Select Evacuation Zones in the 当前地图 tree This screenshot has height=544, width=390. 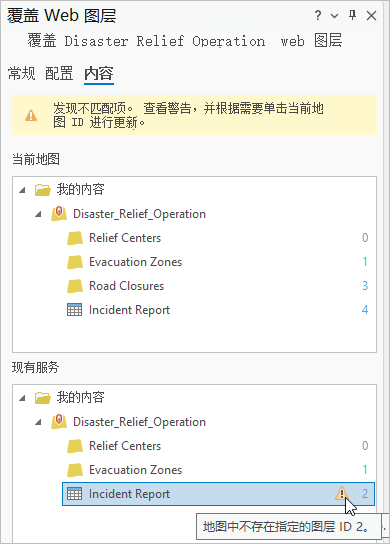[135, 262]
